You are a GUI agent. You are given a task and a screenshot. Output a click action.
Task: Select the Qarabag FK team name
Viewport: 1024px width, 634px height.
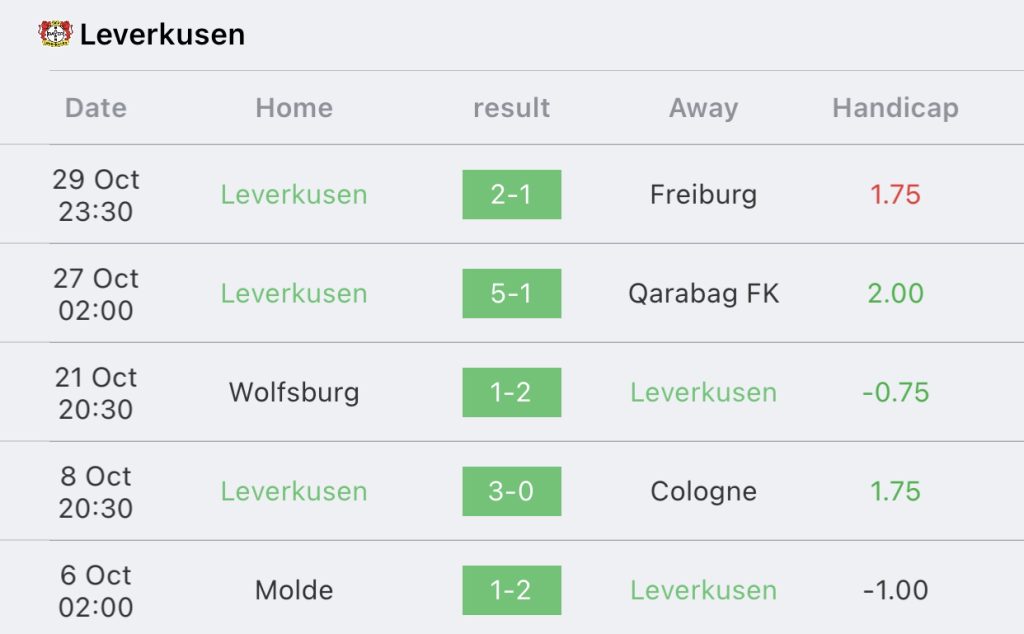coord(703,294)
